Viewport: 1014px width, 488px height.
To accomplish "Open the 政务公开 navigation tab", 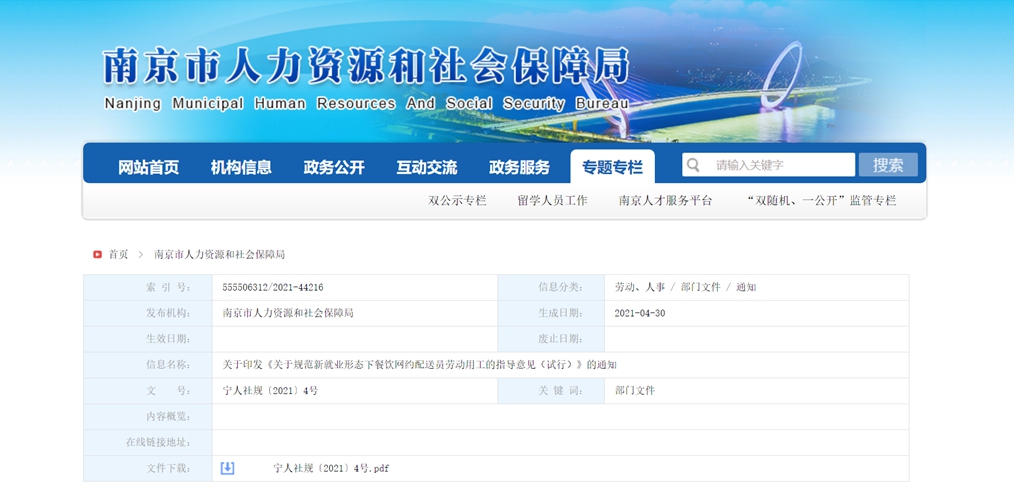I will point(334,167).
